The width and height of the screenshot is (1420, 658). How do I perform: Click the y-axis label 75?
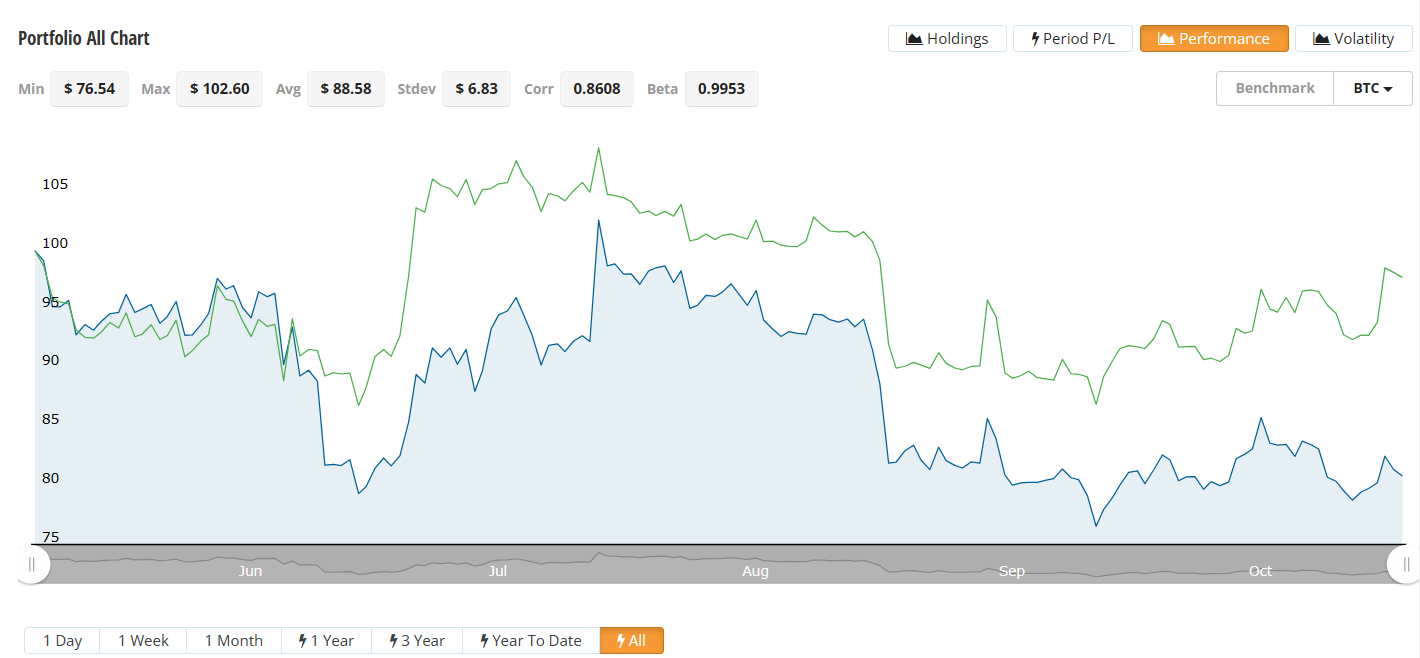pos(49,538)
